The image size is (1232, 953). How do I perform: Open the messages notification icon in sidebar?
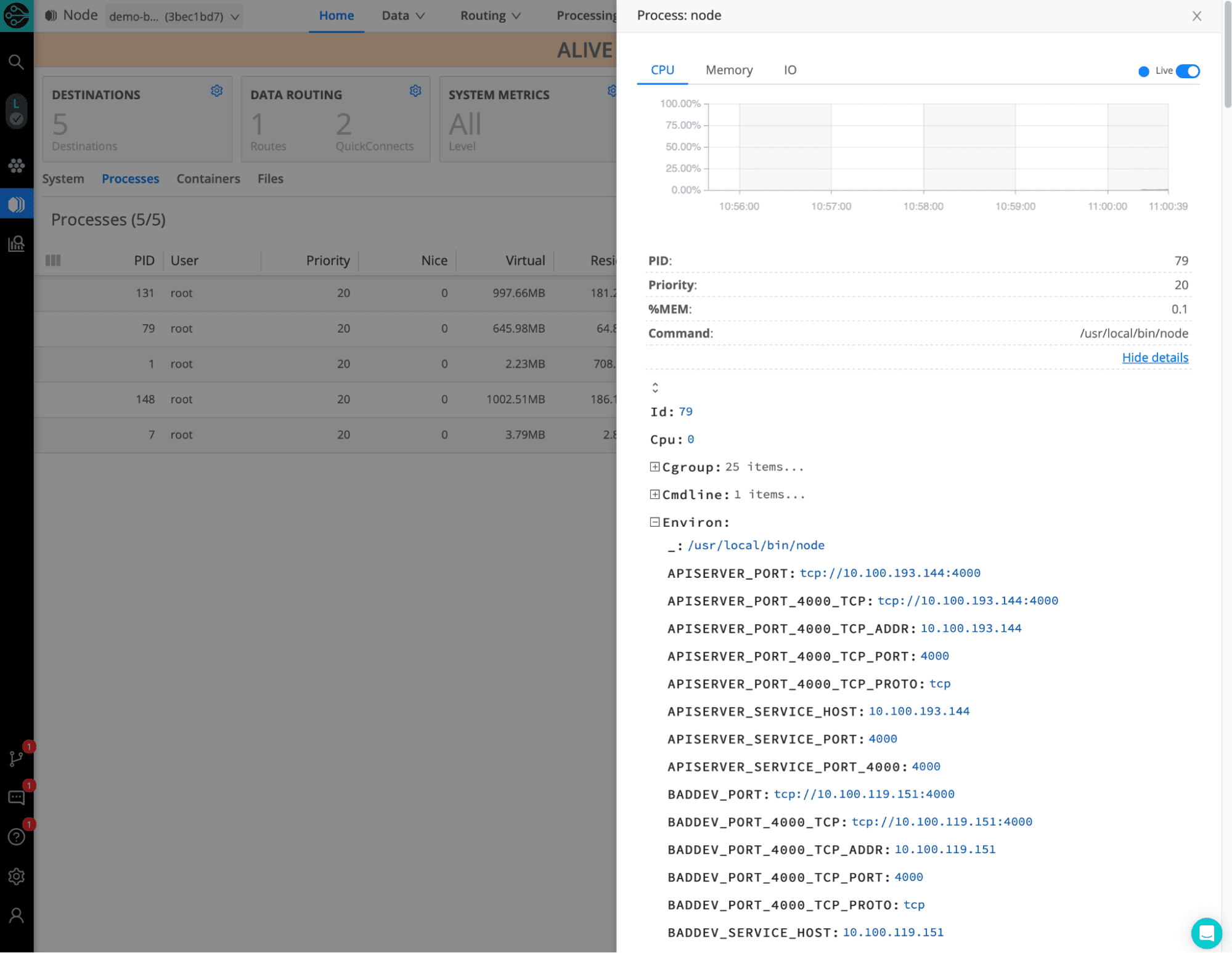(16, 798)
